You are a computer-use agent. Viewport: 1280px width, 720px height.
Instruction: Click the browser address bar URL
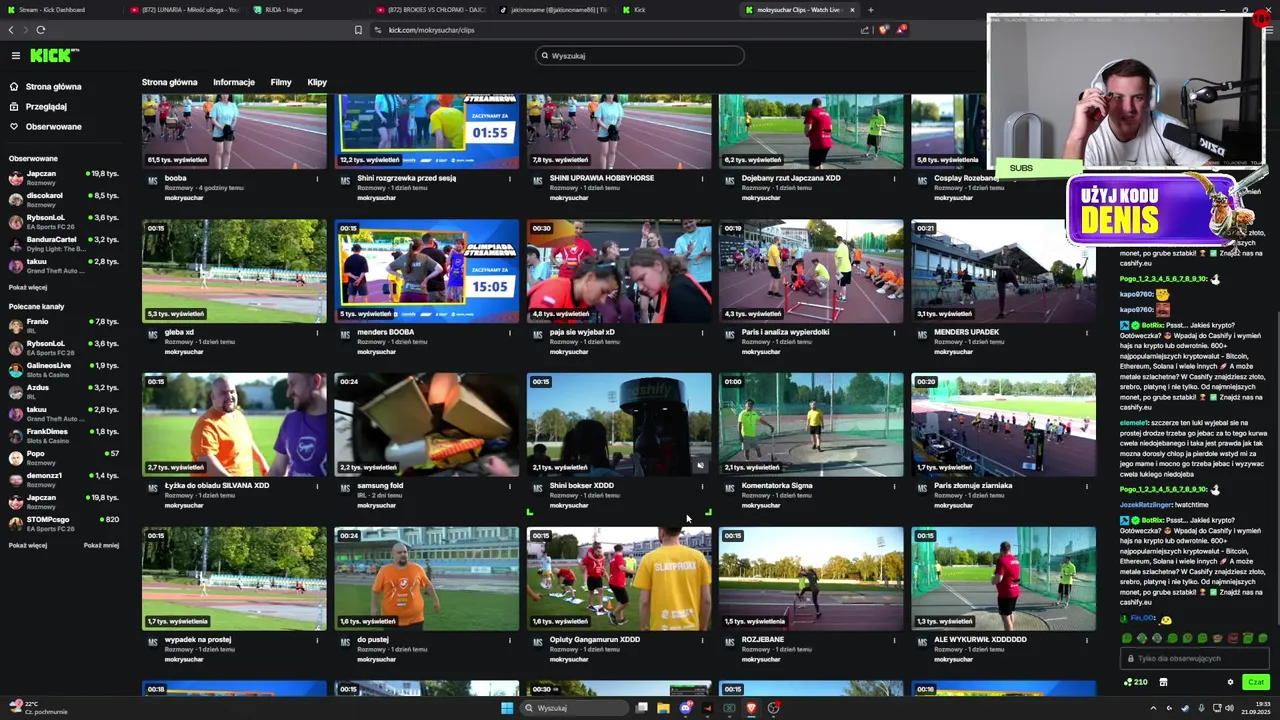[431, 30]
